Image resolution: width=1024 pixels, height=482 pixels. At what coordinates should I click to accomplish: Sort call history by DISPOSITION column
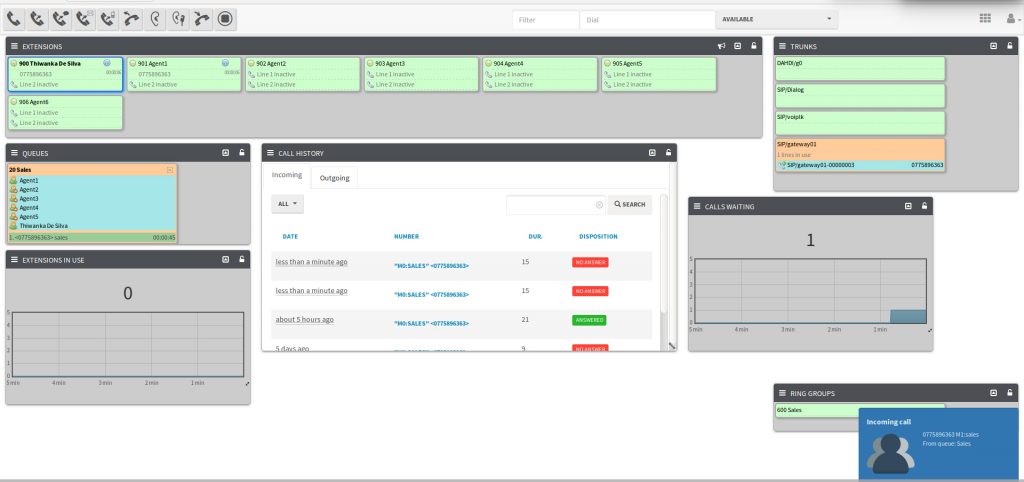tap(598, 236)
